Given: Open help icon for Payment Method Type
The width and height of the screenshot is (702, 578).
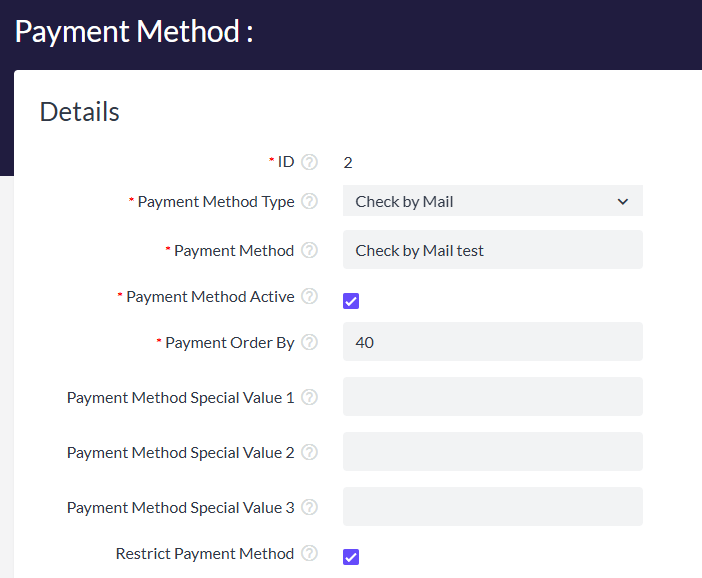Looking at the screenshot, I should click(x=309, y=201).
